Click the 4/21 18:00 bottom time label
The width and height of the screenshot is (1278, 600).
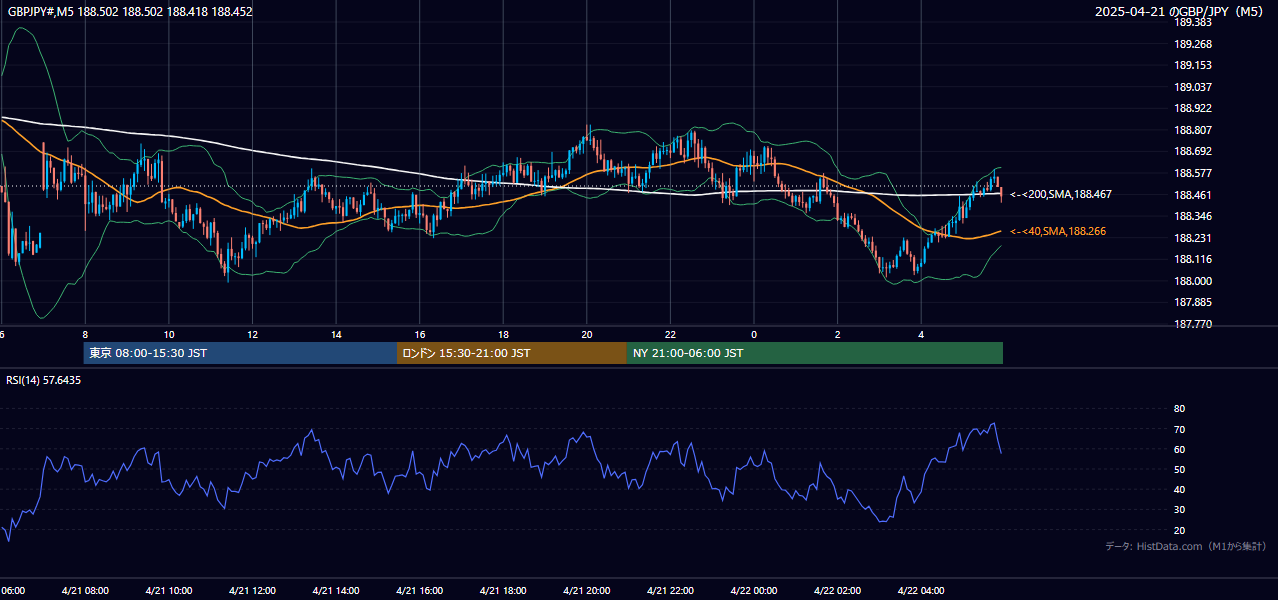click(x=503, y=591)
